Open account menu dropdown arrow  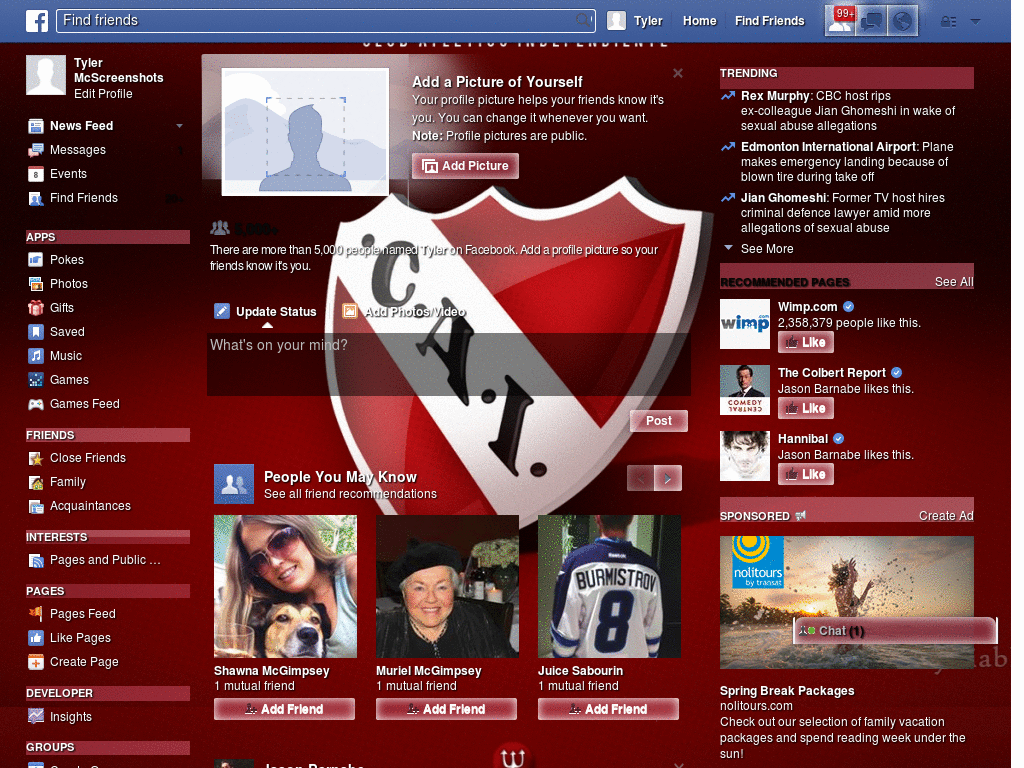(976, 22)
